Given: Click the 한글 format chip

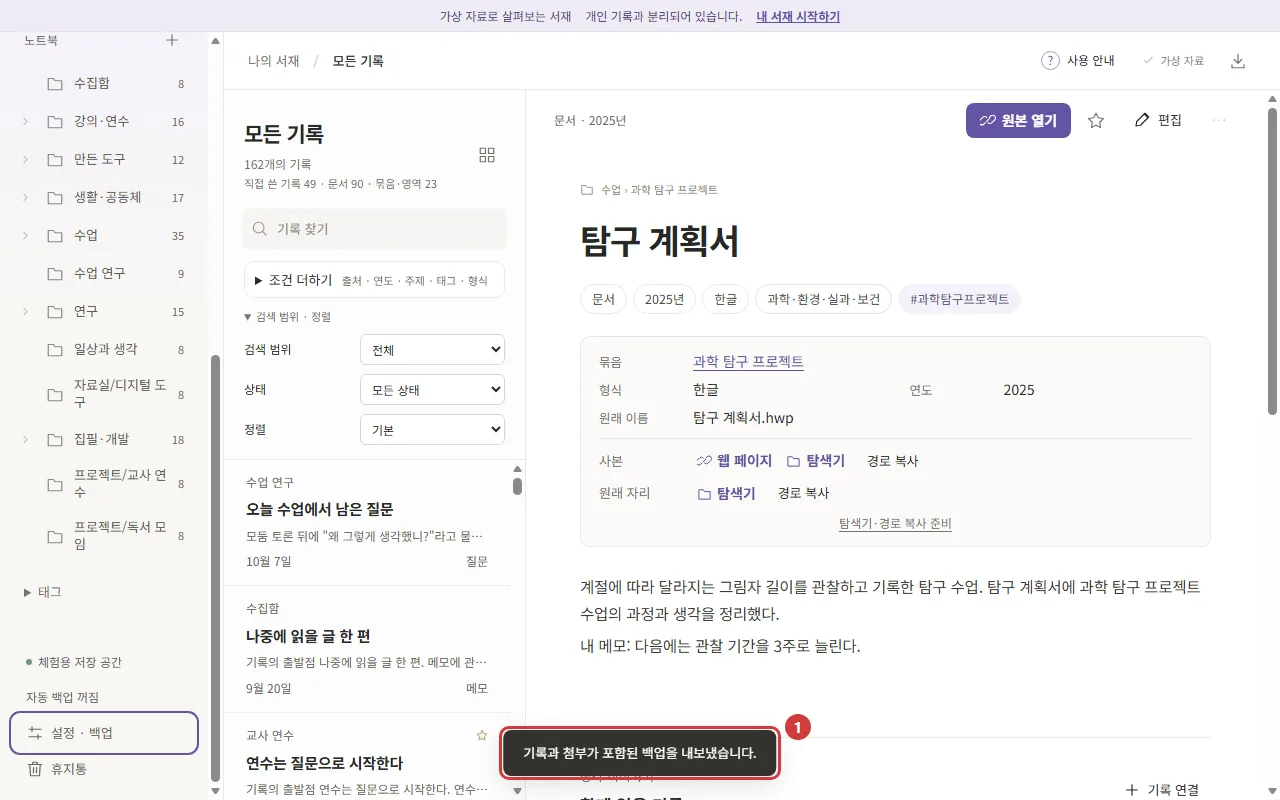Looking at the screenshot, I should (725, 299).
